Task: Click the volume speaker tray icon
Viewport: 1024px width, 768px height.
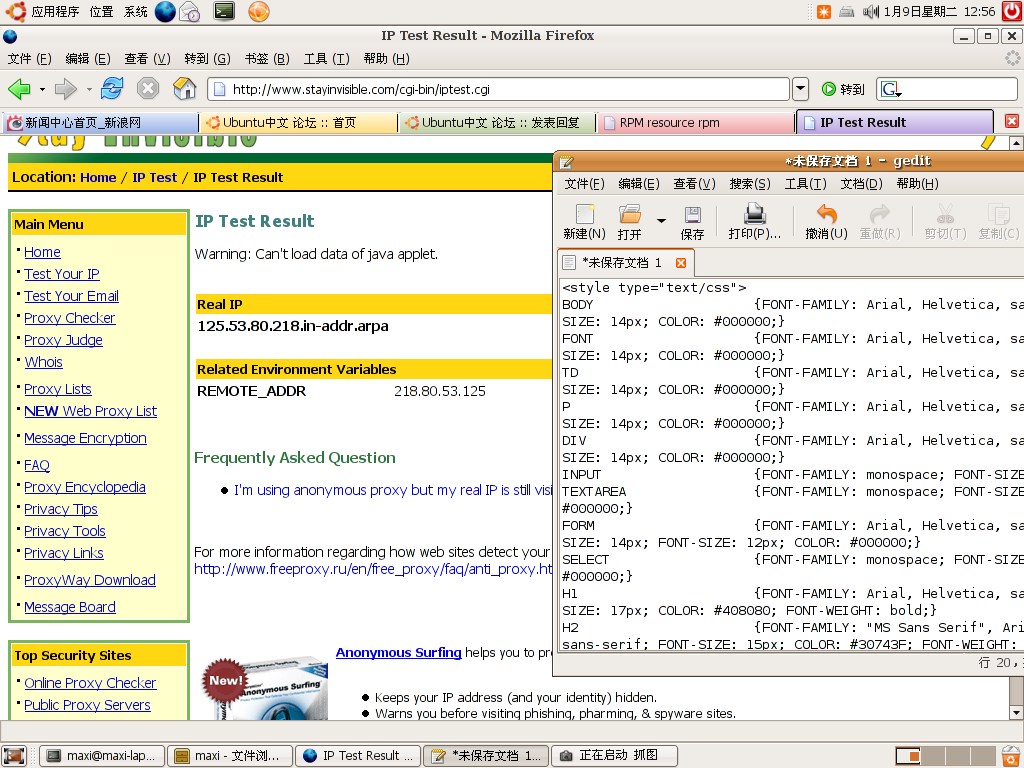Action: 871,12
